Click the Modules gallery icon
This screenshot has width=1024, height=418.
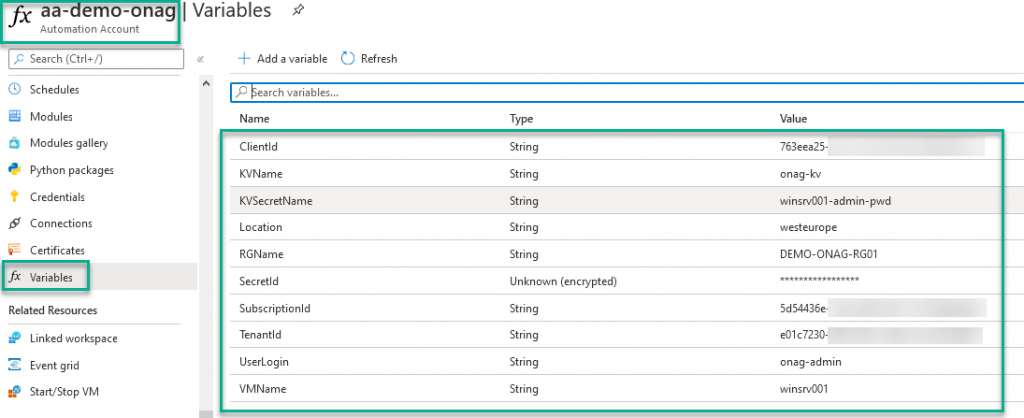tap(14, 143)
